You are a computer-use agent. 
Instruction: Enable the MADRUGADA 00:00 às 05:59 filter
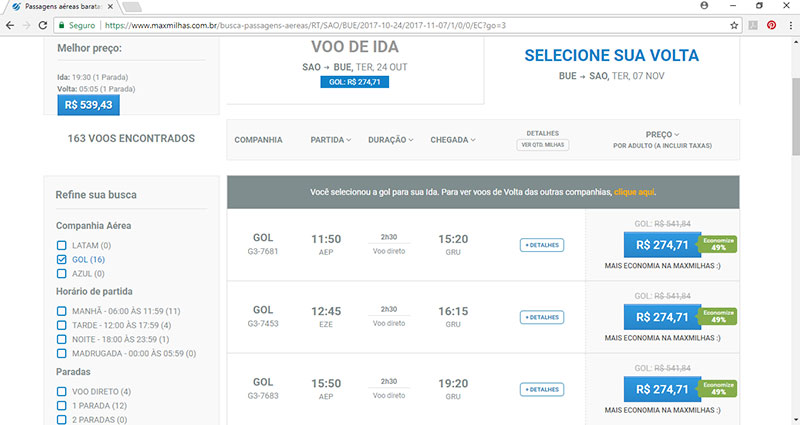(x=62, y=354)
